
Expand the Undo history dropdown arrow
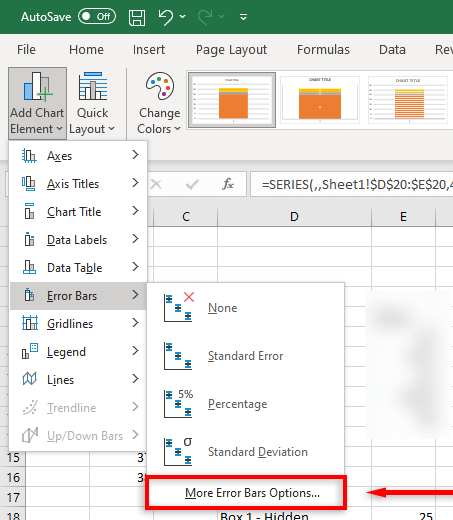[183, 16]
